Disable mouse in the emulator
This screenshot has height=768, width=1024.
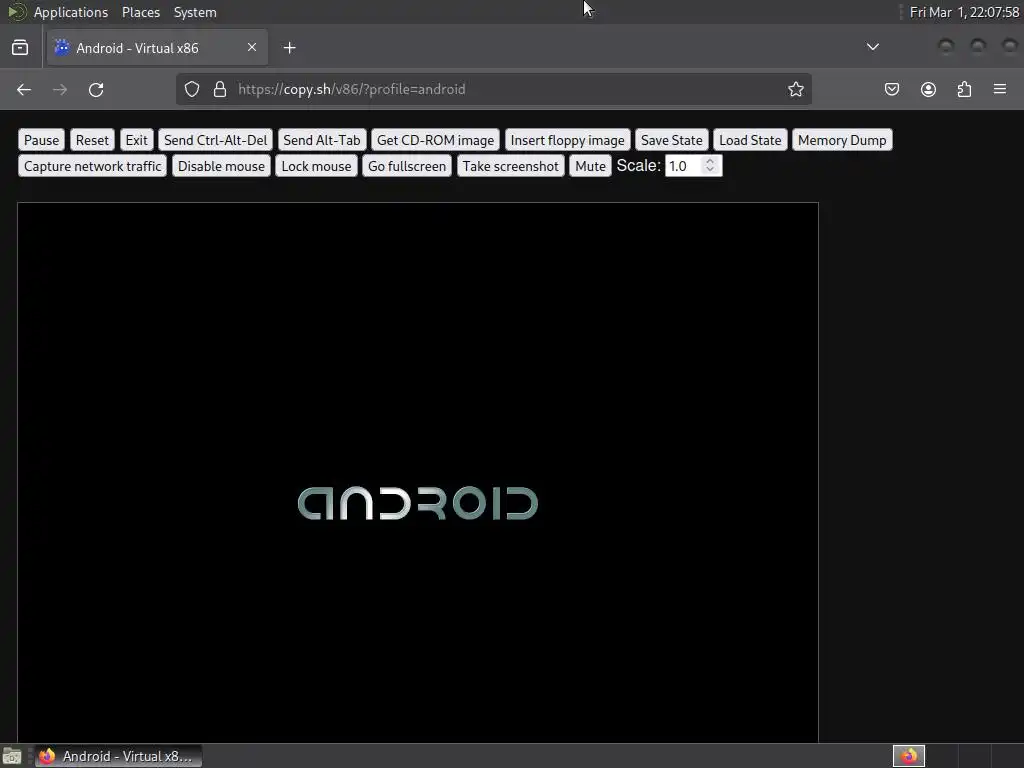pos(221,166)
